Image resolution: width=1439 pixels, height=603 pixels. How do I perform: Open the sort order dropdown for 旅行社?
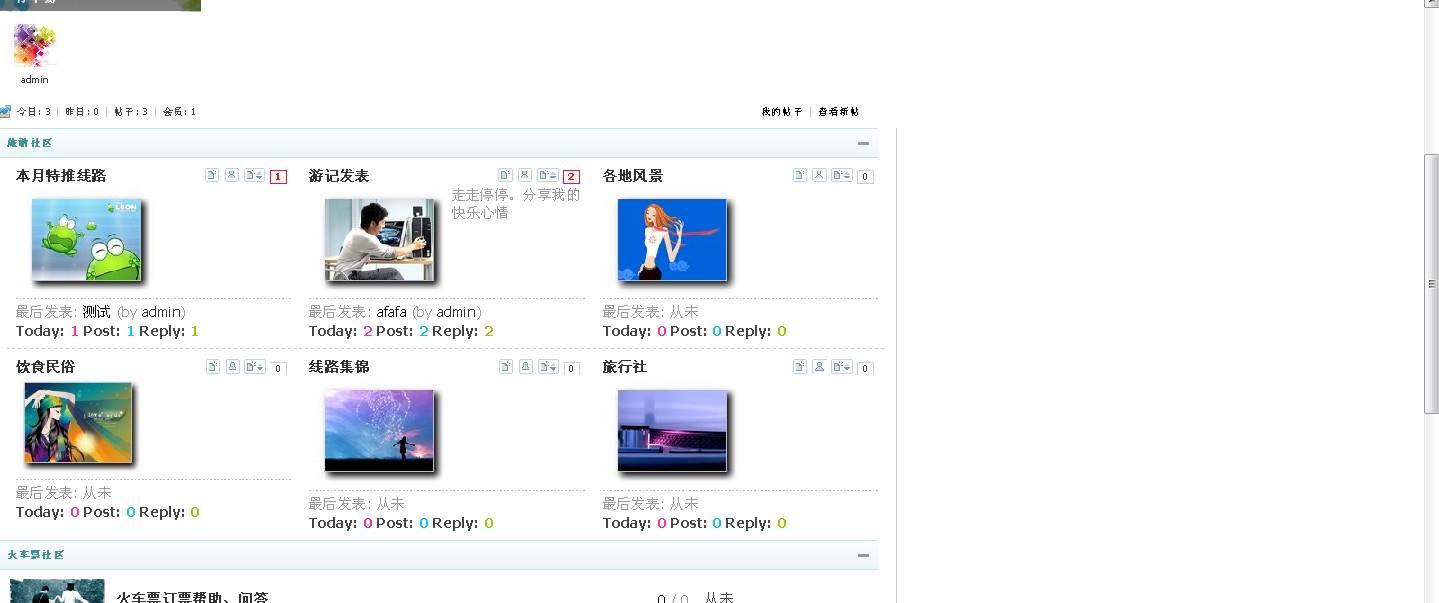click(841, 367)
